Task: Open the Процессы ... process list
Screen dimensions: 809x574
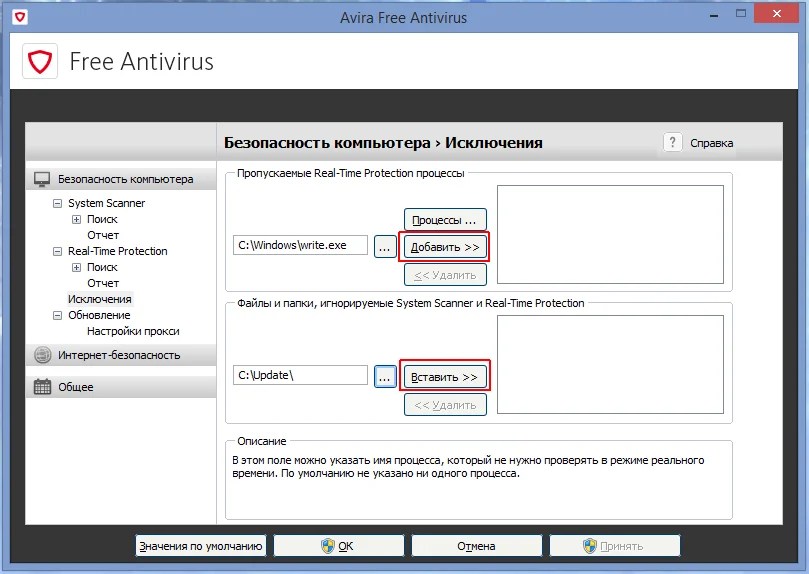Action: point(445,219)
